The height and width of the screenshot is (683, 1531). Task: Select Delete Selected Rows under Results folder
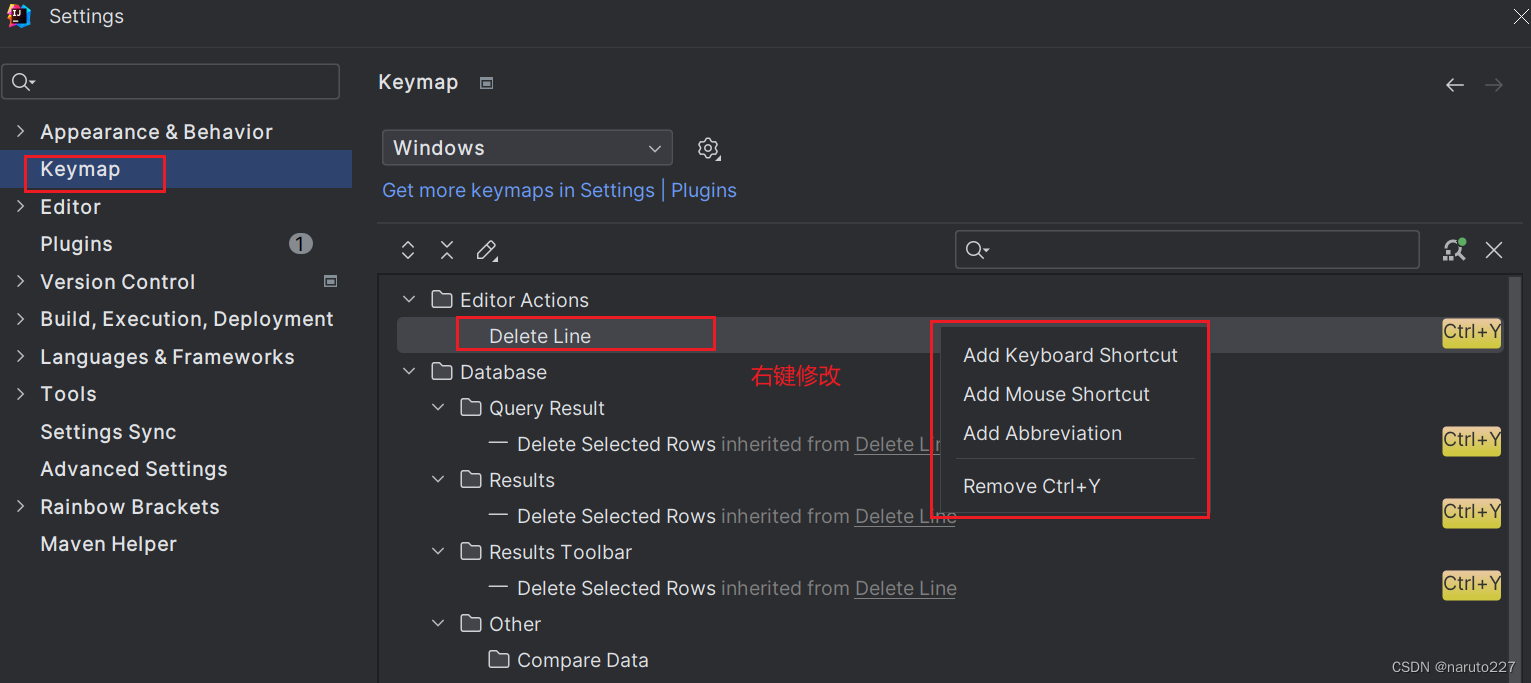(x=616, y=516)
